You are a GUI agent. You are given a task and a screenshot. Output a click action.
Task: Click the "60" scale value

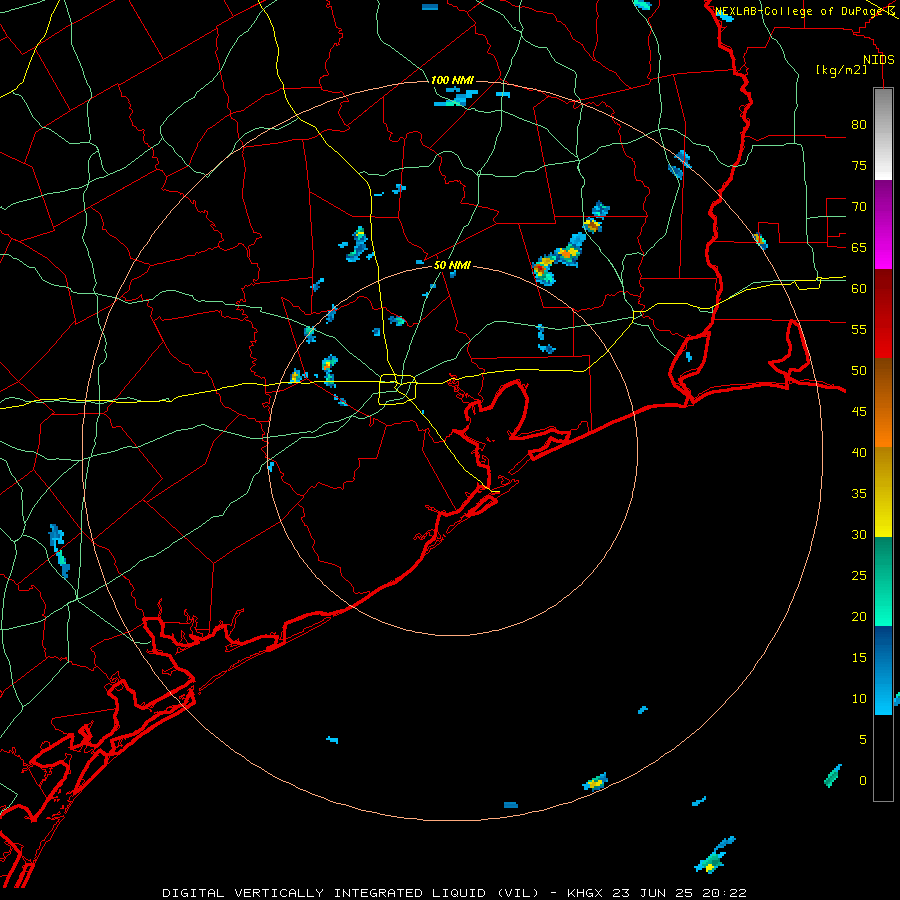pos(859,289)
